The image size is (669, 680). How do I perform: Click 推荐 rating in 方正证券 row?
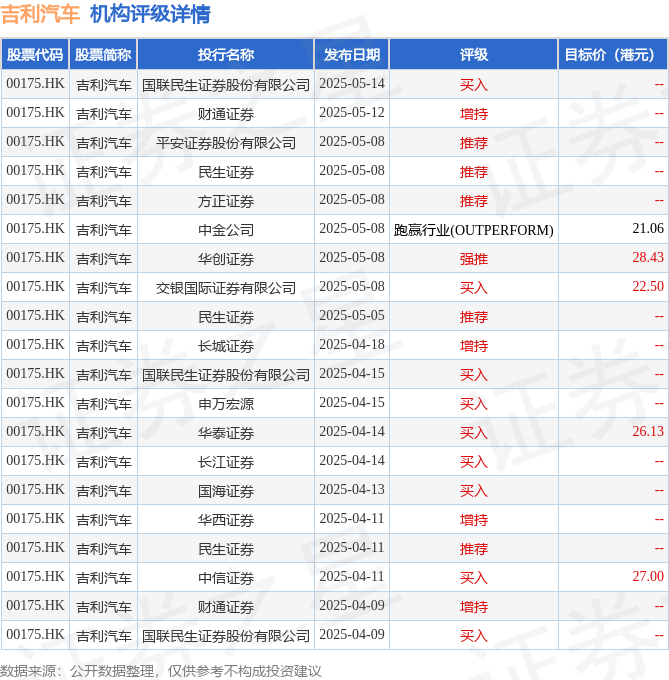(x=473, y=201)
